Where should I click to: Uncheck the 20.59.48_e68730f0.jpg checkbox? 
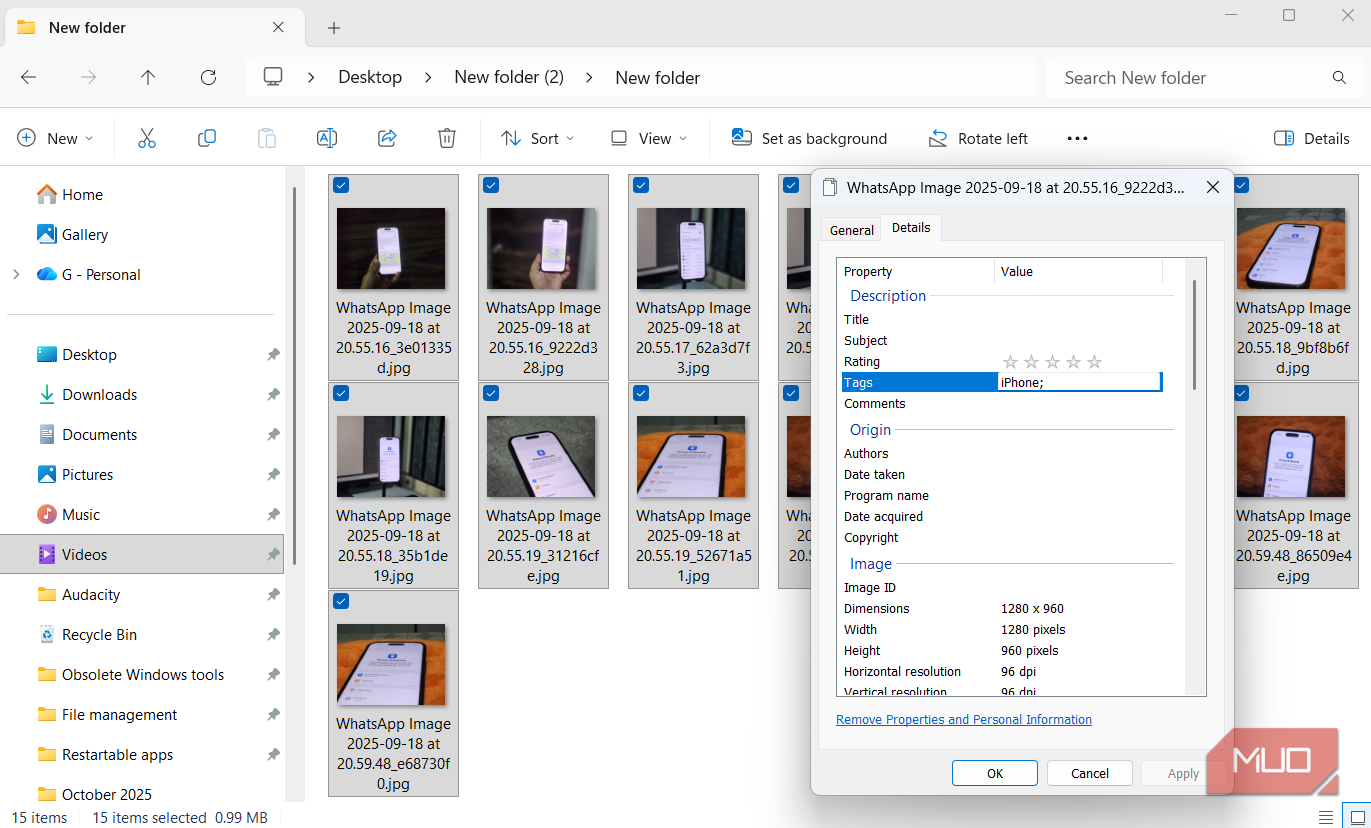click(x=341, y=601)
